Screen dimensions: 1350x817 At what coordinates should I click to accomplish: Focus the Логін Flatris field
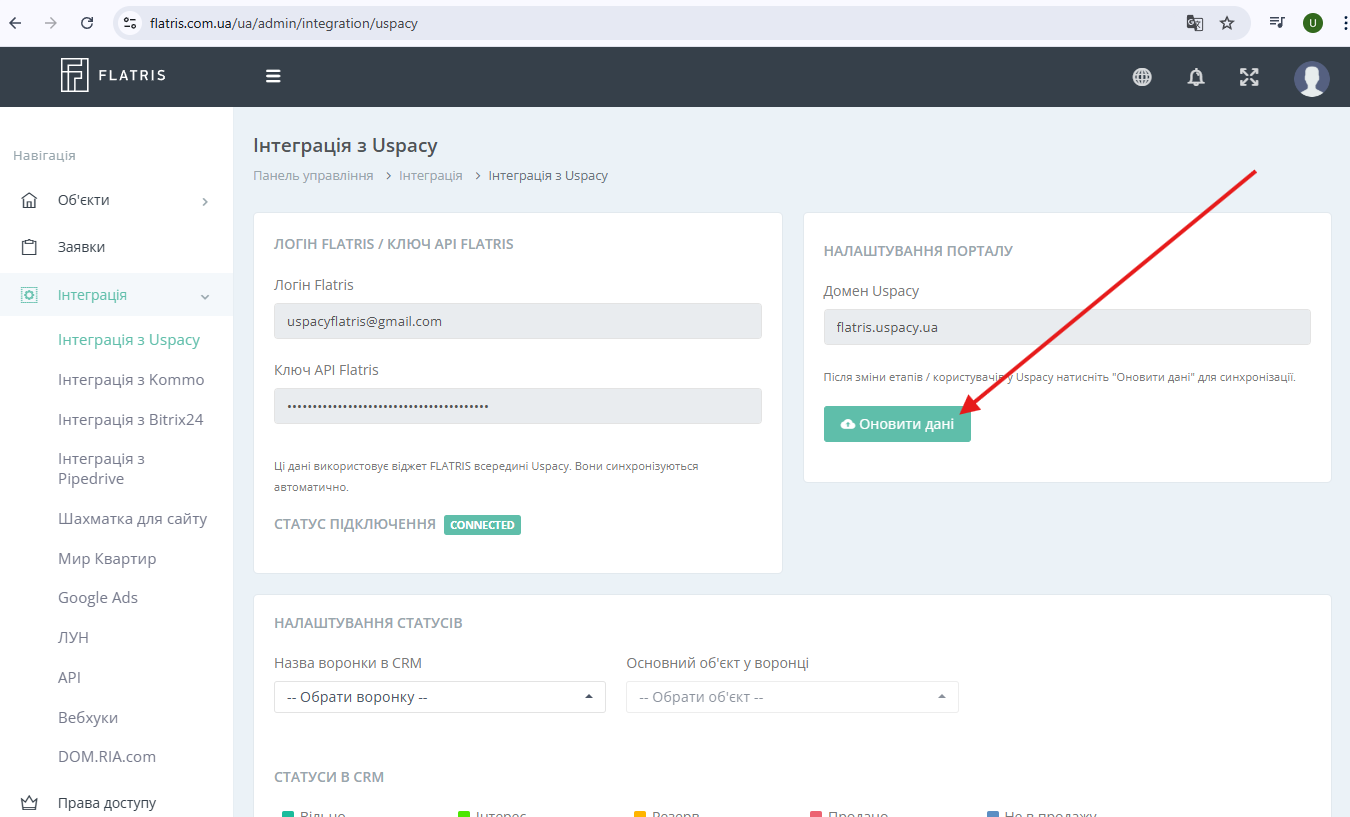(518, 321)
